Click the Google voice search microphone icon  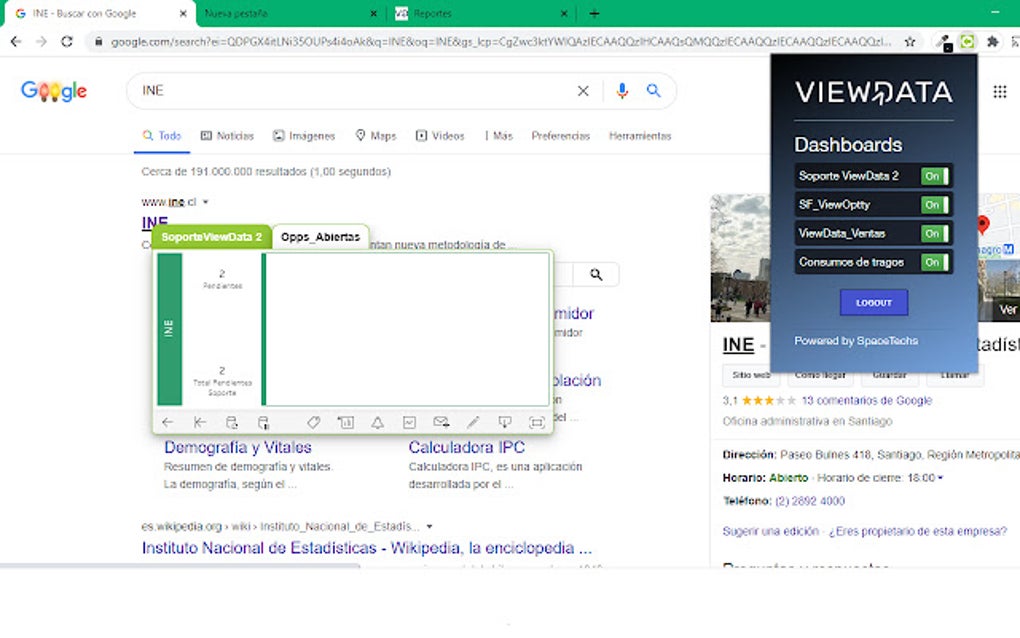point(621,90)
